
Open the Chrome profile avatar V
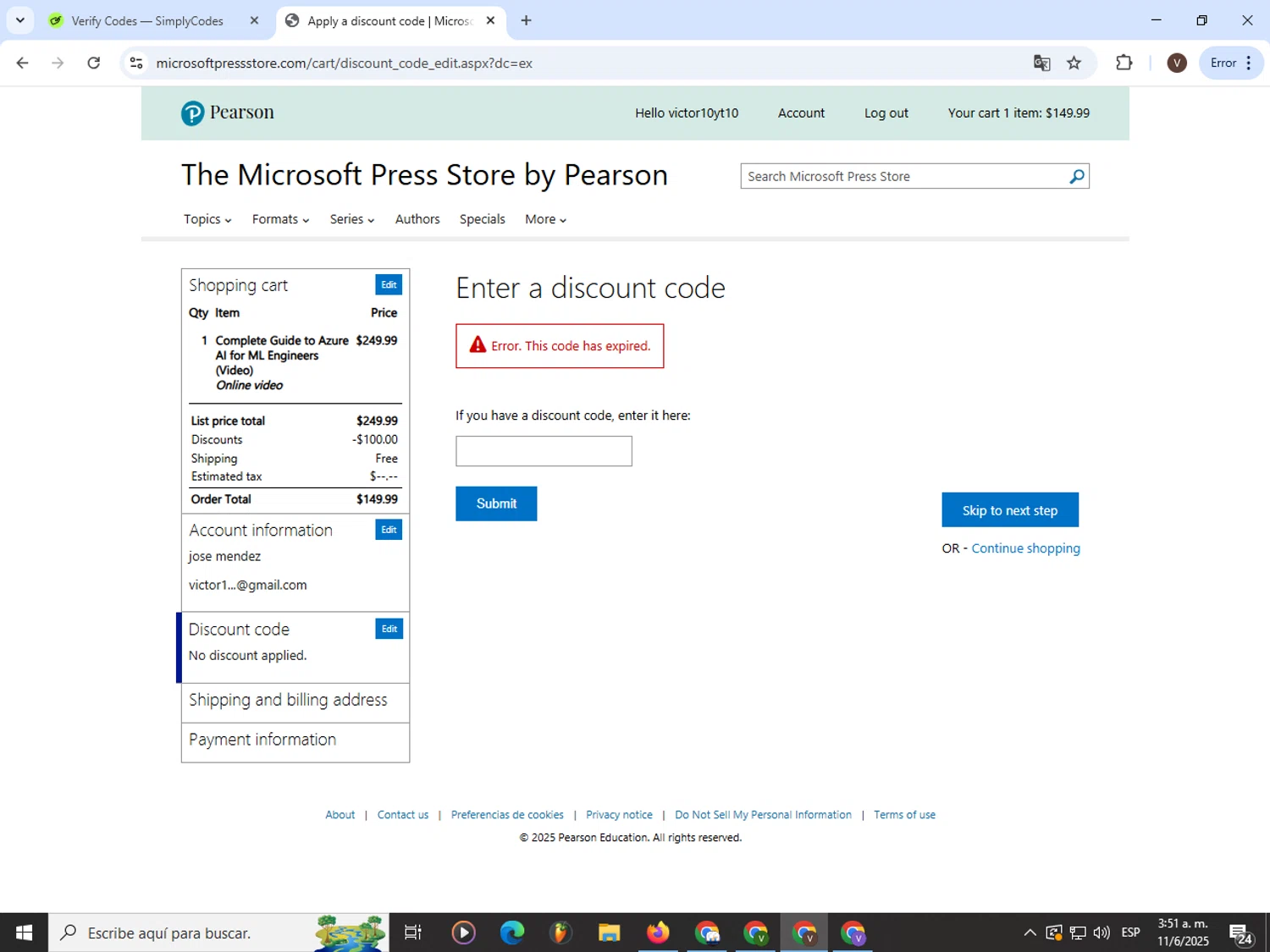pyautogui.click(x=1176, y=63)
